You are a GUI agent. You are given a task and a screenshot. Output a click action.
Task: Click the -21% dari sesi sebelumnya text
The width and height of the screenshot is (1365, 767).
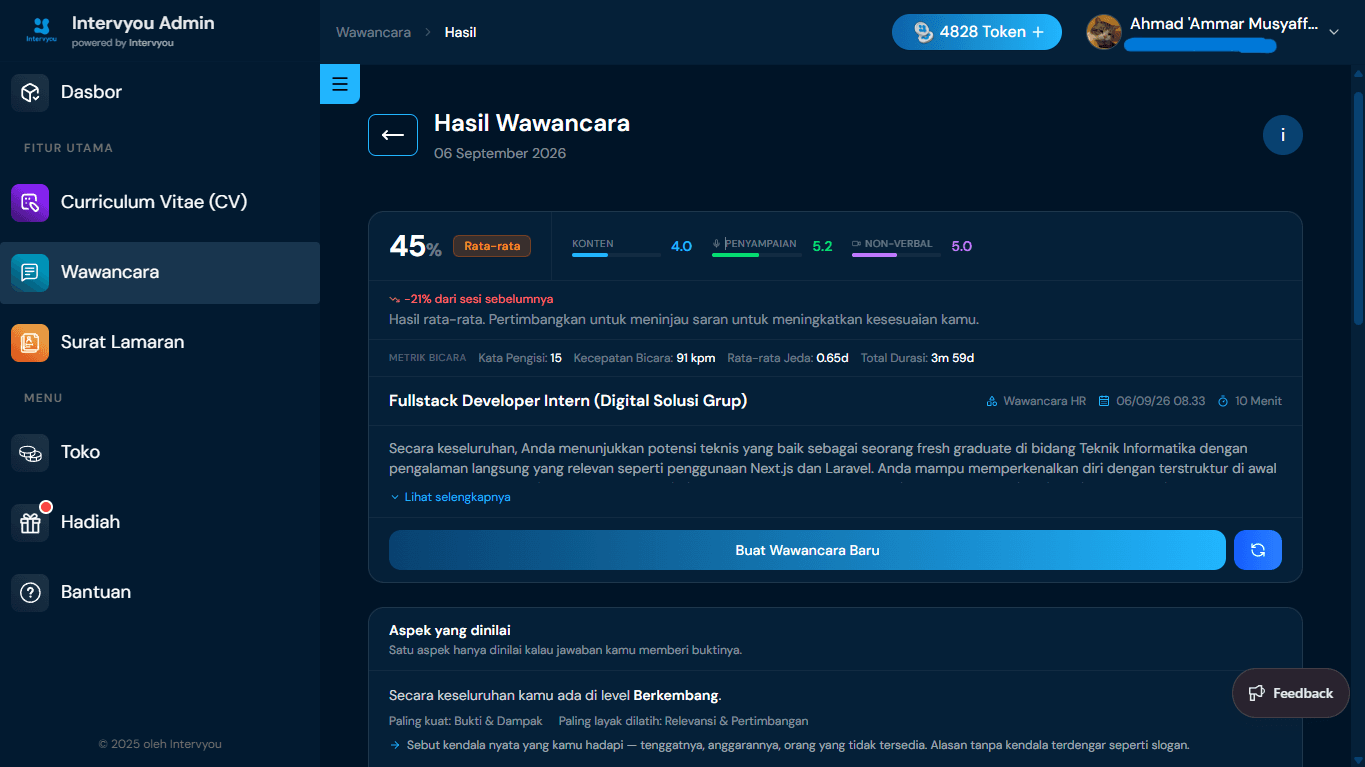tap(471, 299)
